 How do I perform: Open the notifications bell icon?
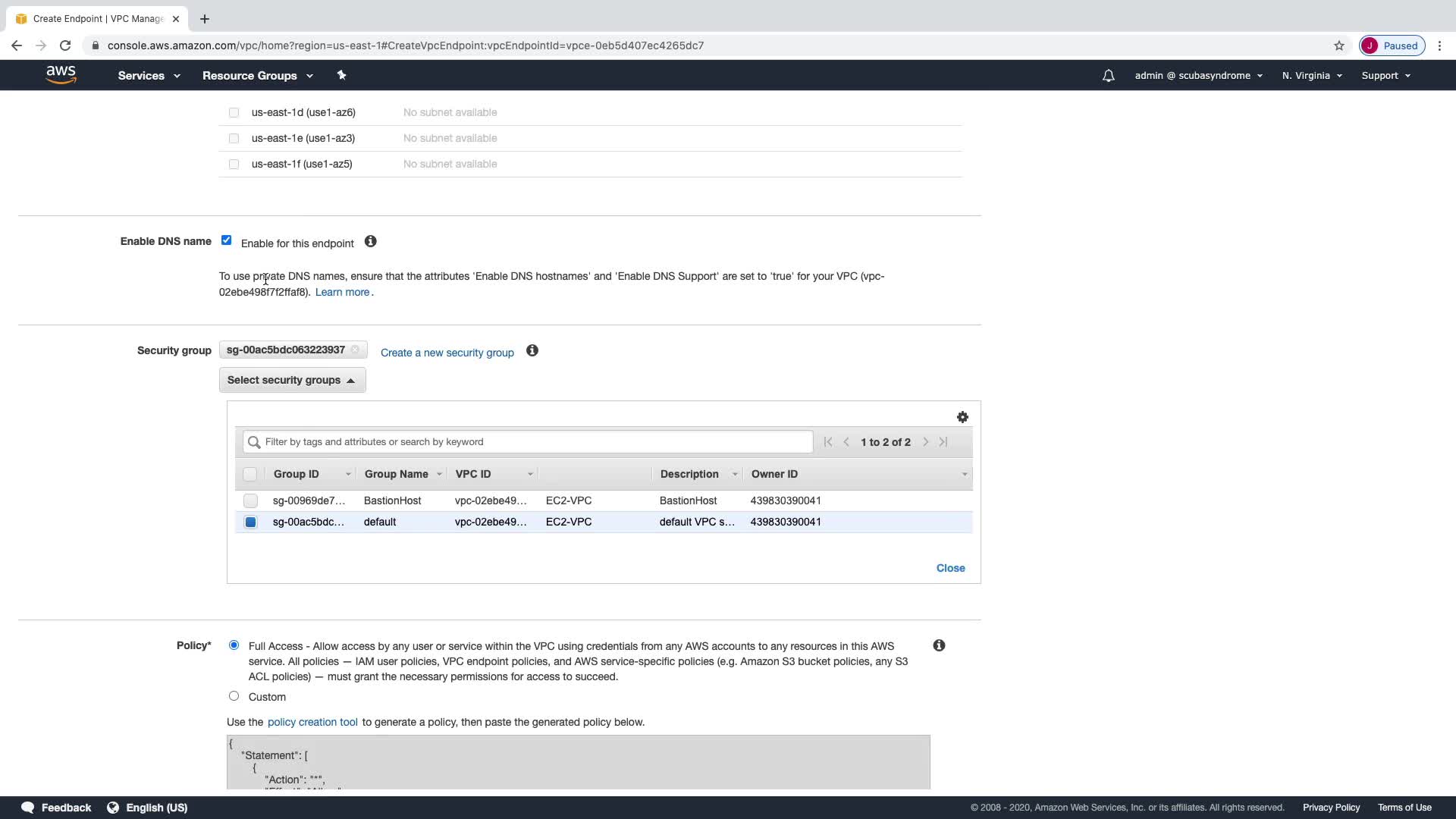click(1108, 76)
